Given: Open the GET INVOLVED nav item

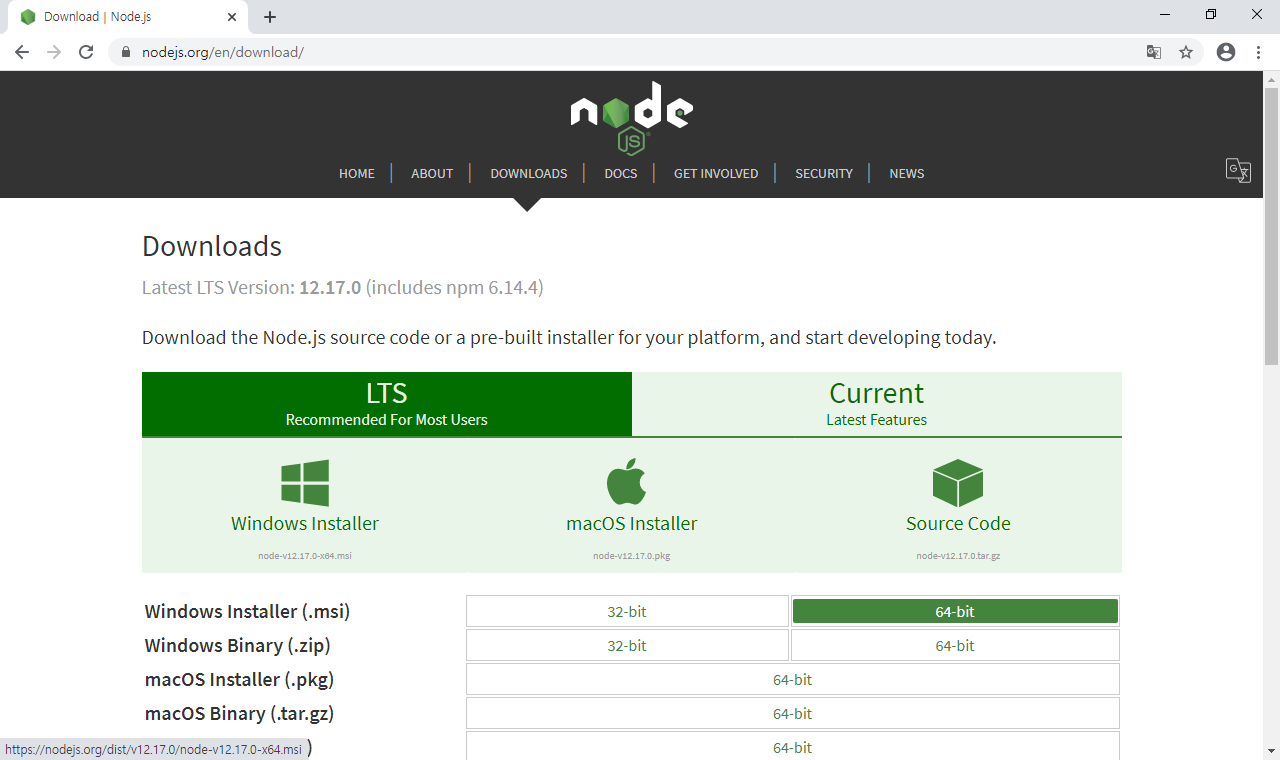Looking at the screenshot, I should pos(716,173).
